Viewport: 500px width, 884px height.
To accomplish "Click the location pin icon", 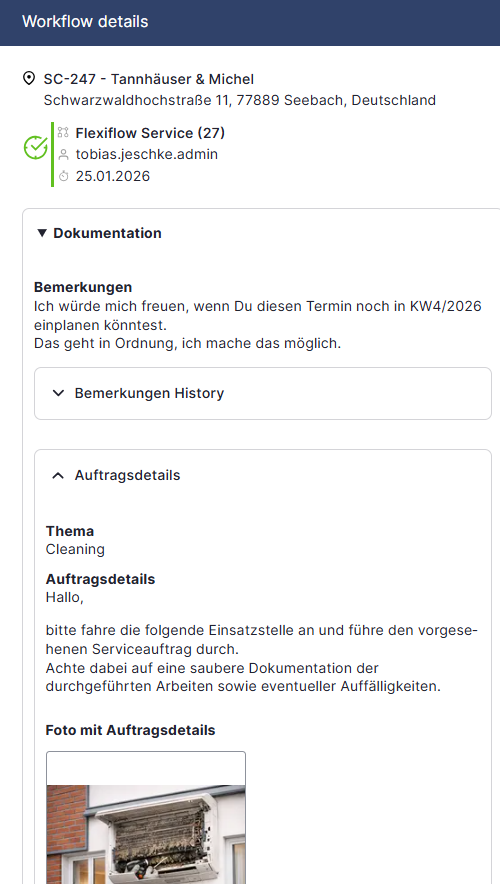I will point(29,78).
